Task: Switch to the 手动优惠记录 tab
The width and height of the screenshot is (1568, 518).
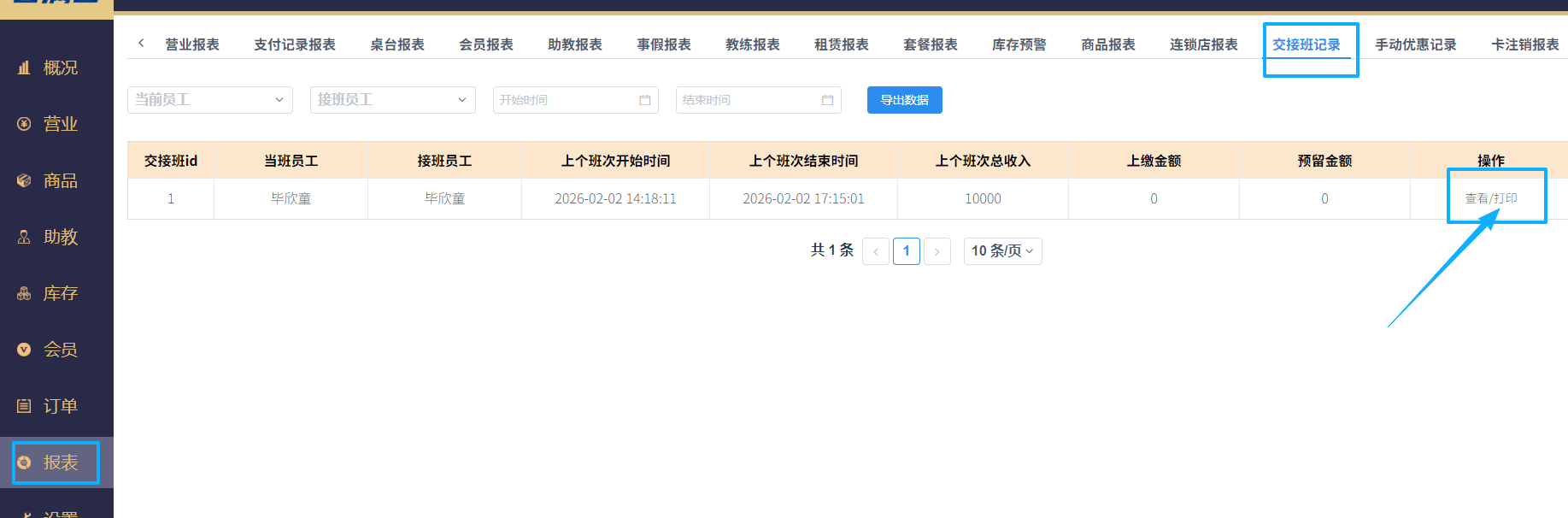Action: [1416, 44]
